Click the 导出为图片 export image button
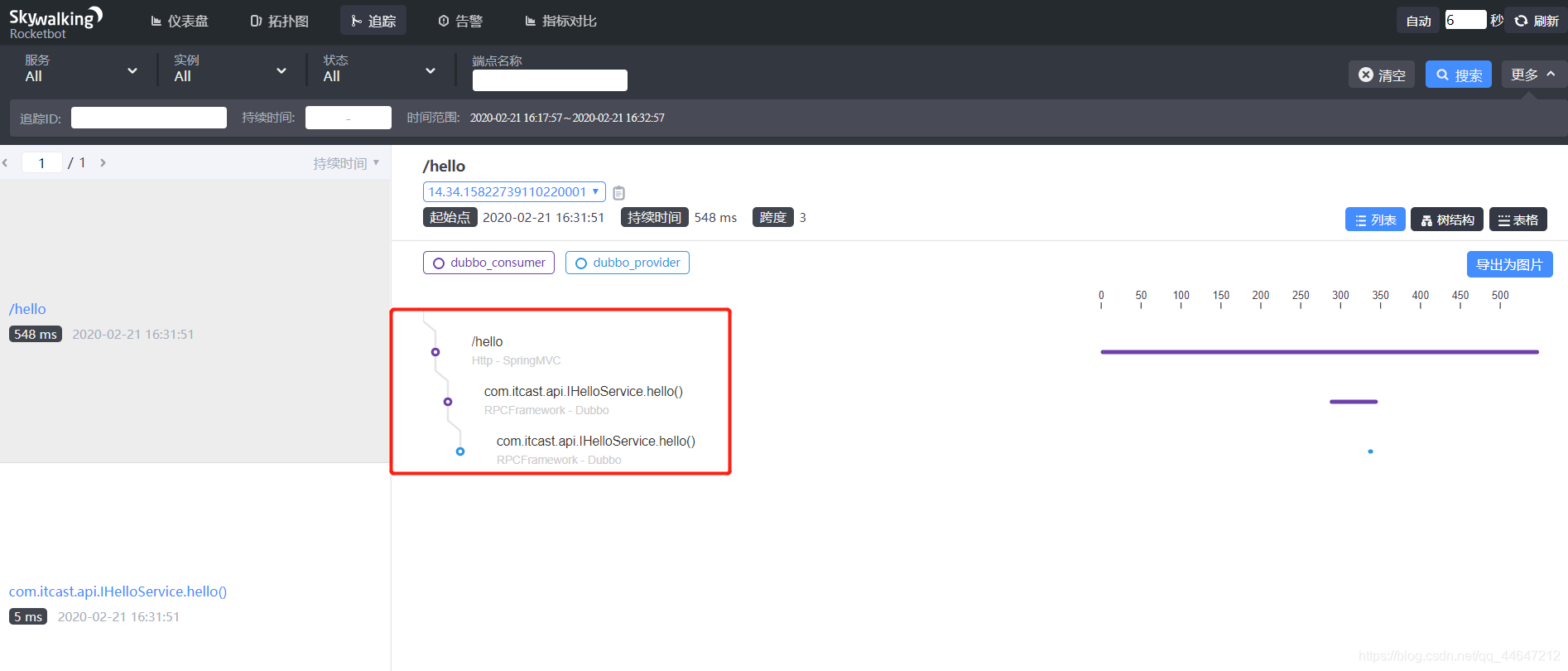1568x671 pixels. 1509,264
